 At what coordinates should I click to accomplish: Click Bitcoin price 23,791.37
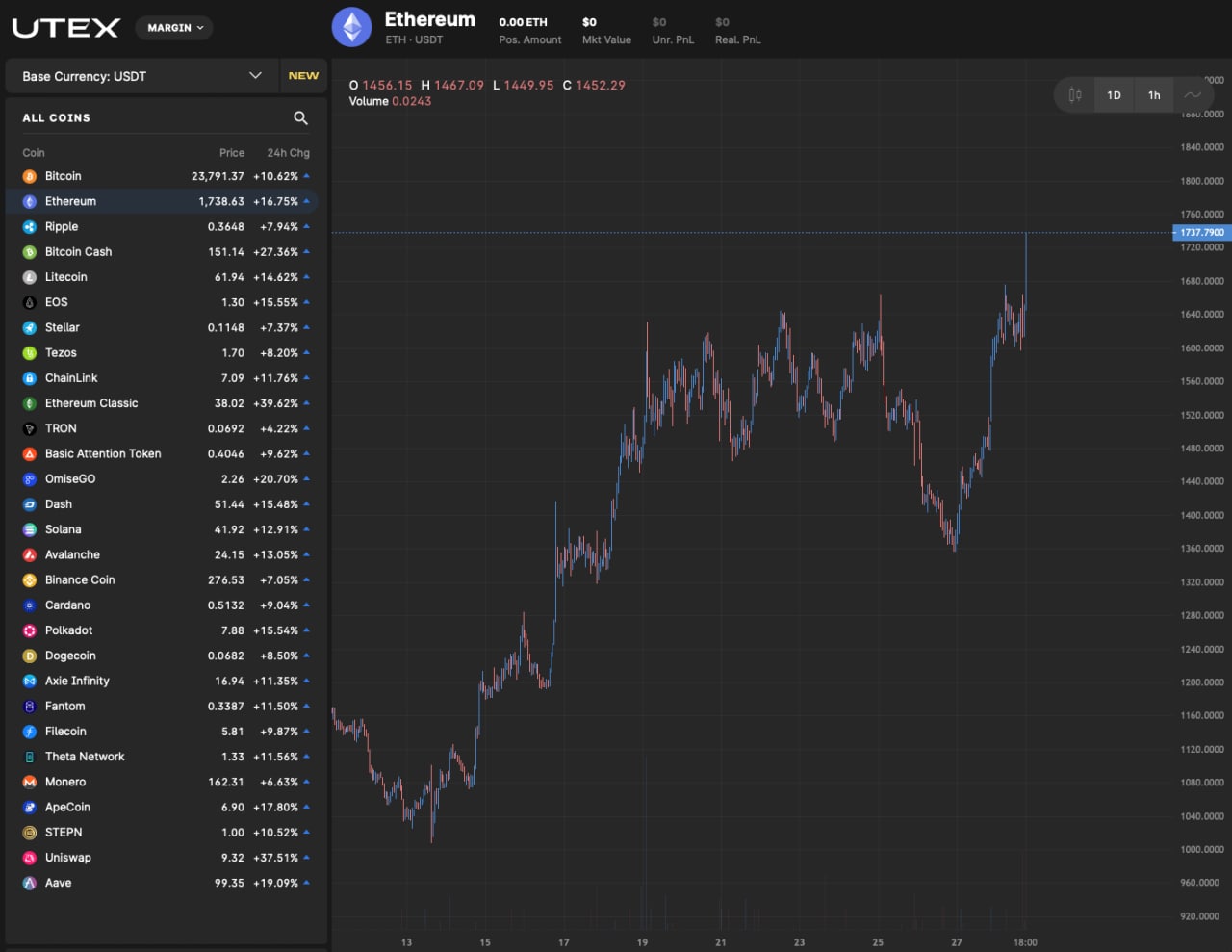click(218, 176)
